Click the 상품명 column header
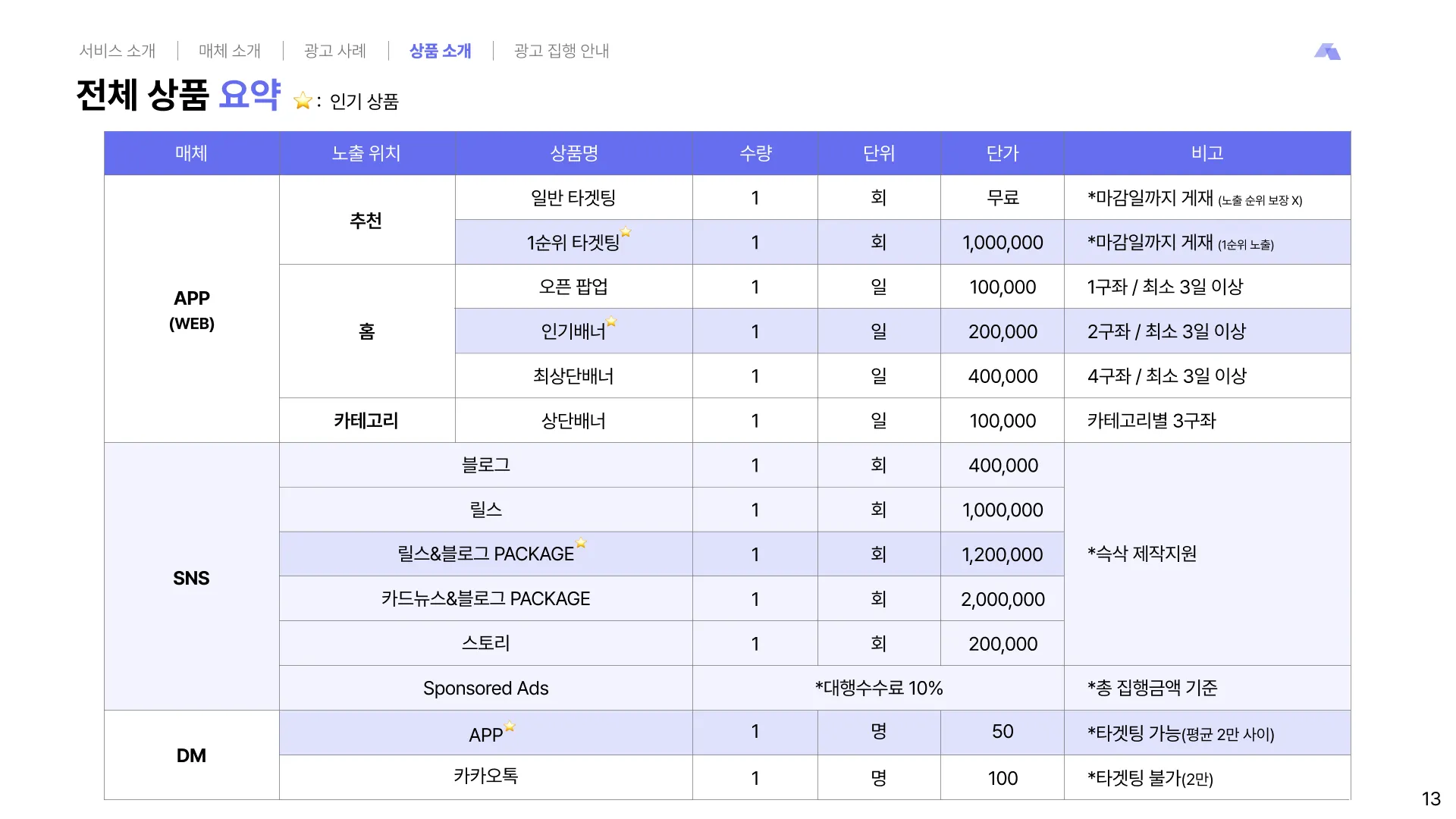 pyautogui.click(x=574, y=153)
